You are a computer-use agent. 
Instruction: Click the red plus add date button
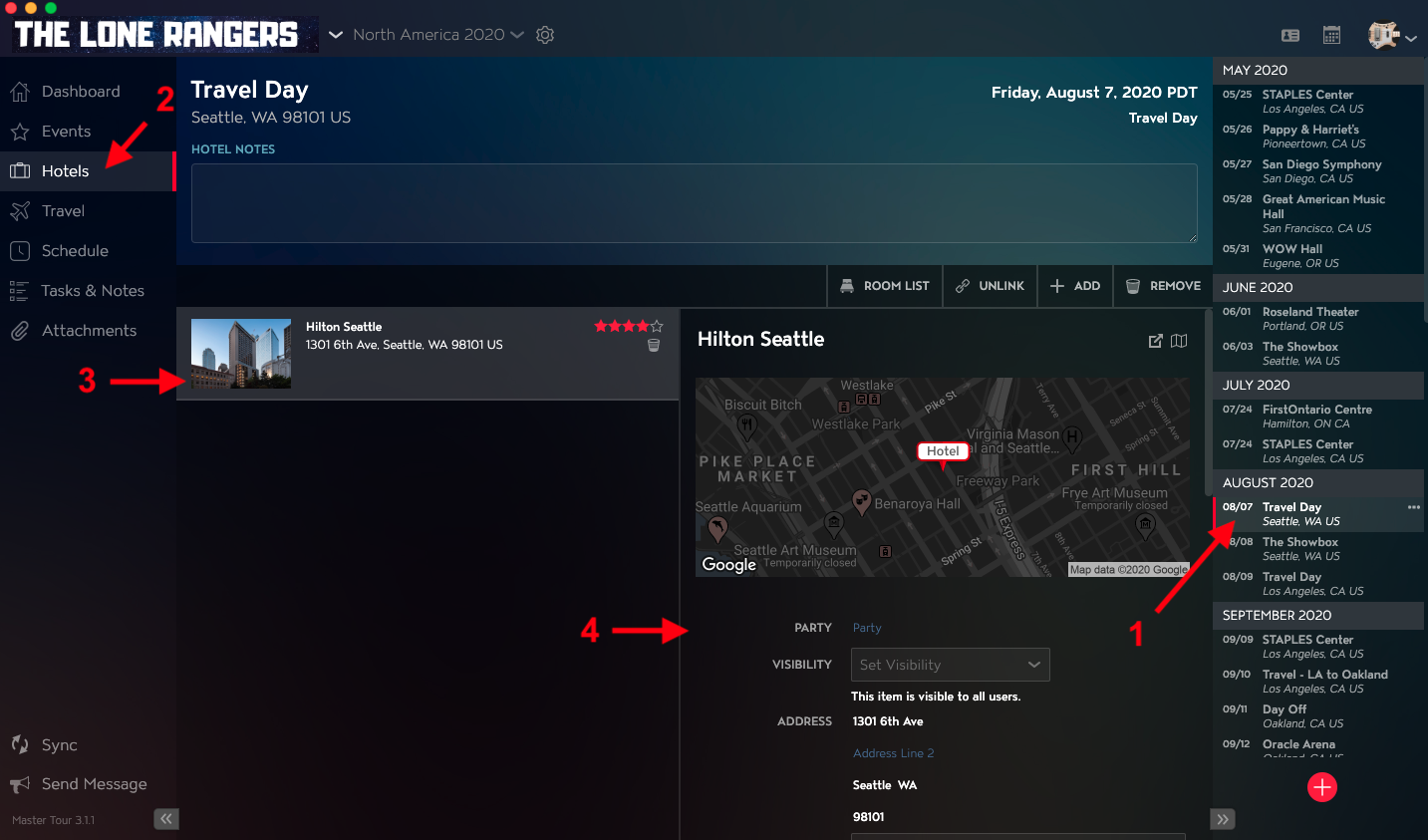pos(1322,787)
